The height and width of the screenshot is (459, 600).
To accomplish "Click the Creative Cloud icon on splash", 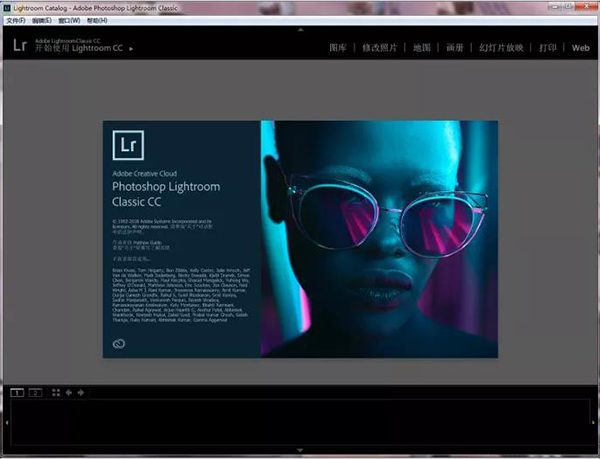I will point(119,343).
